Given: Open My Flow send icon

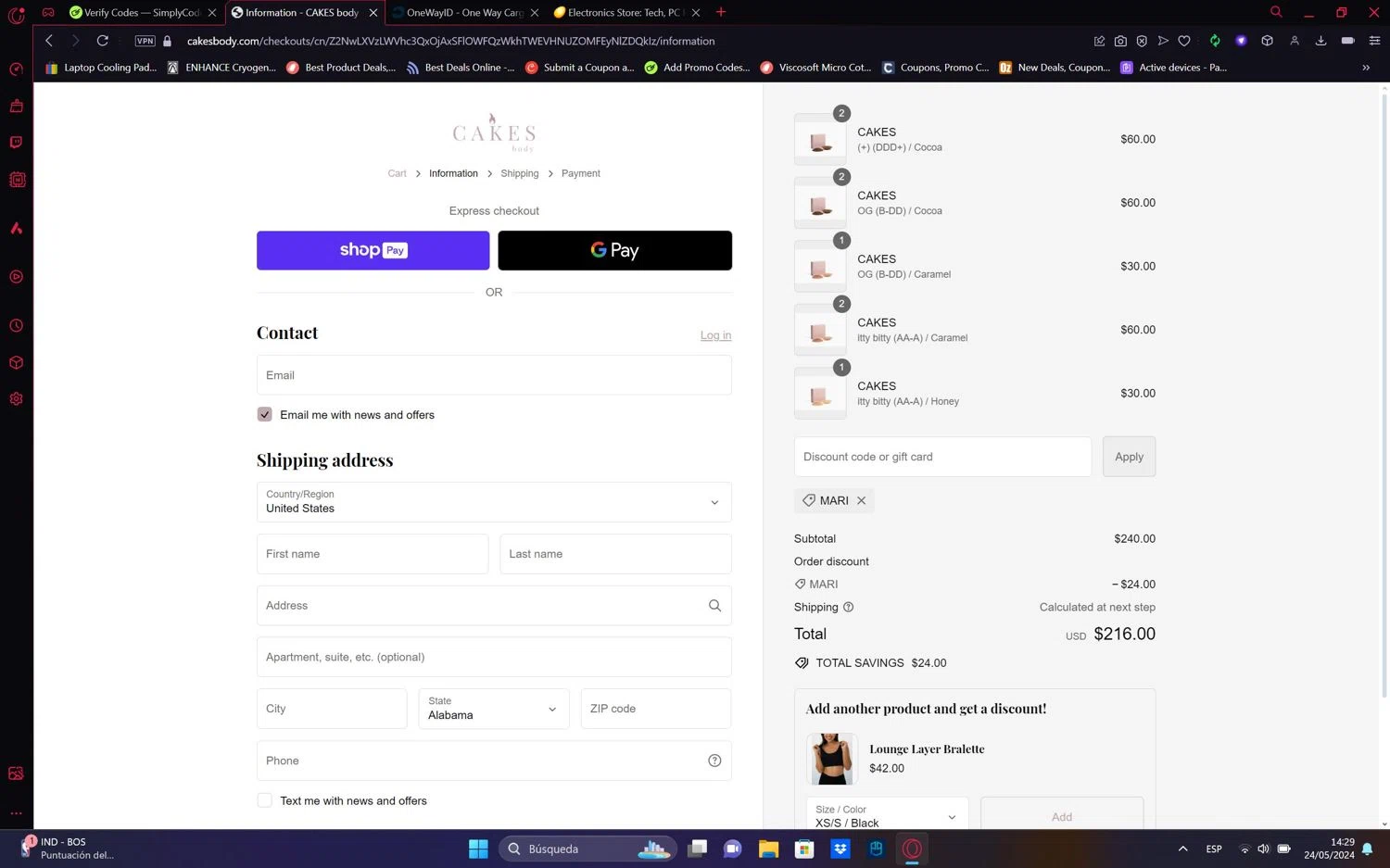Looking at the screenshot, I should pyautogui.click(x=1163, y=41).
